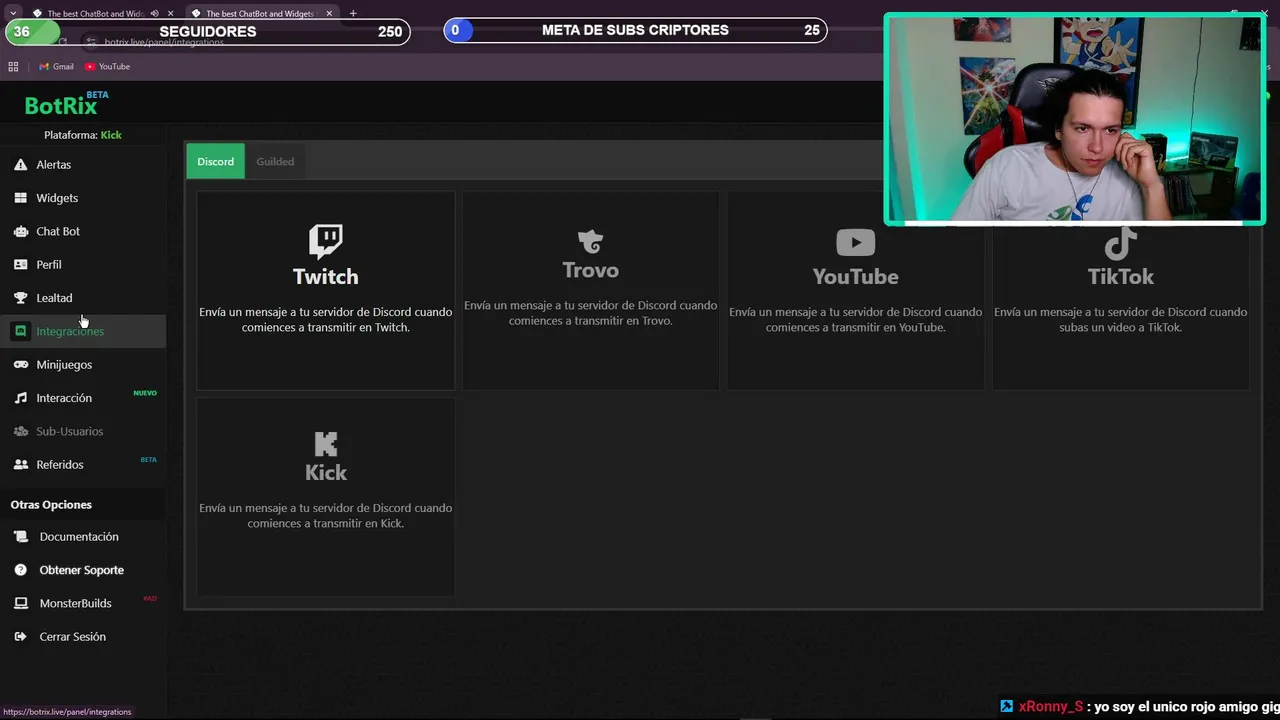Screen dimensions: 1280x720
Task: Select Integraciones in the sidebar
Action: (83, 331)
